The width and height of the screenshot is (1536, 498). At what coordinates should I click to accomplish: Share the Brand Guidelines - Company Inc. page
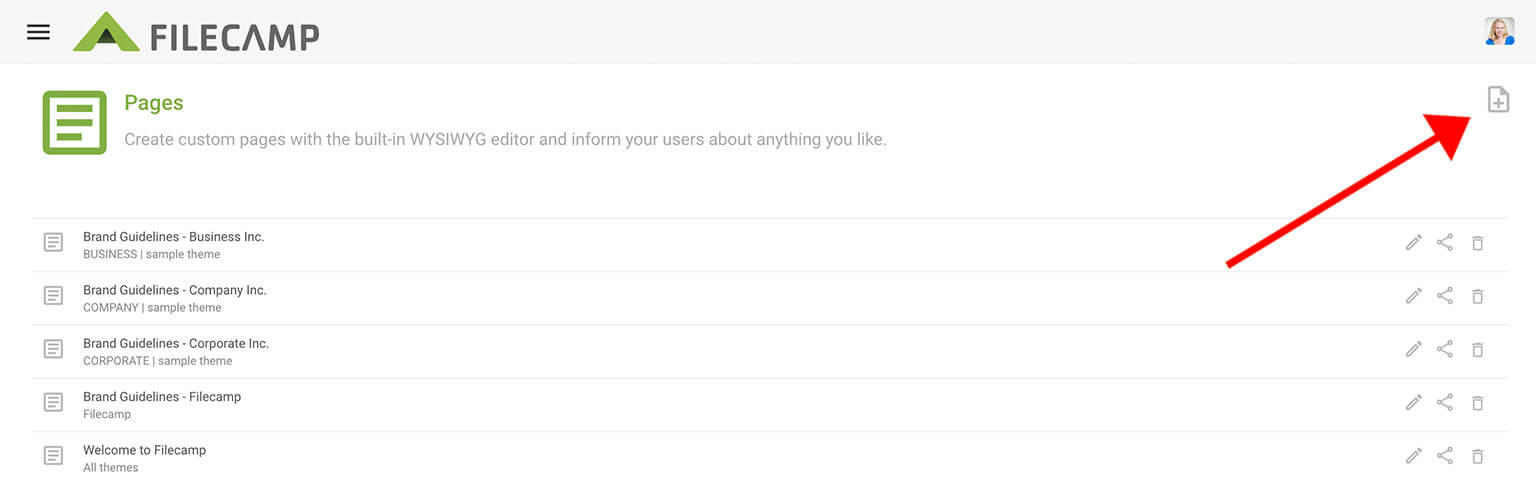[1445, 296]
